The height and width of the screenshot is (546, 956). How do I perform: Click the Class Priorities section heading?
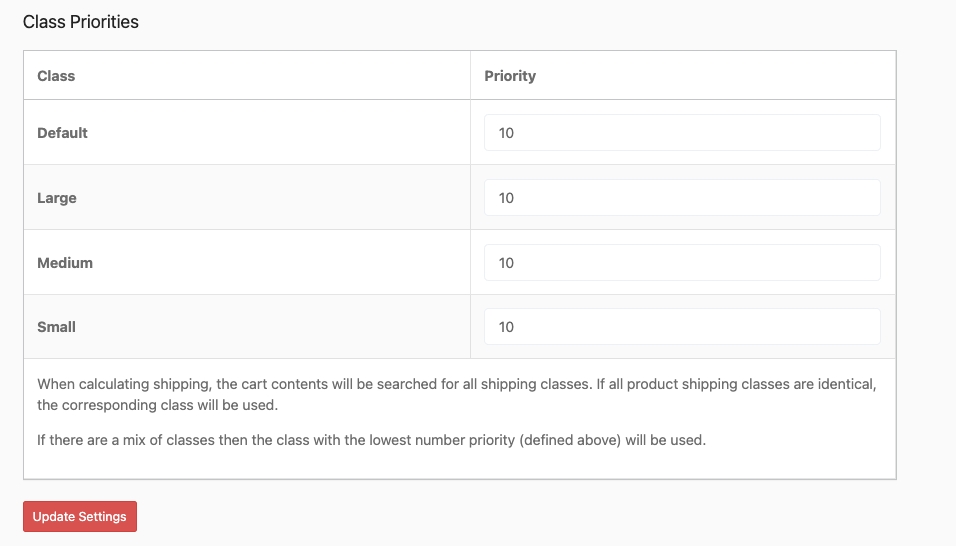pyautogui.click(x=80, y=22)
